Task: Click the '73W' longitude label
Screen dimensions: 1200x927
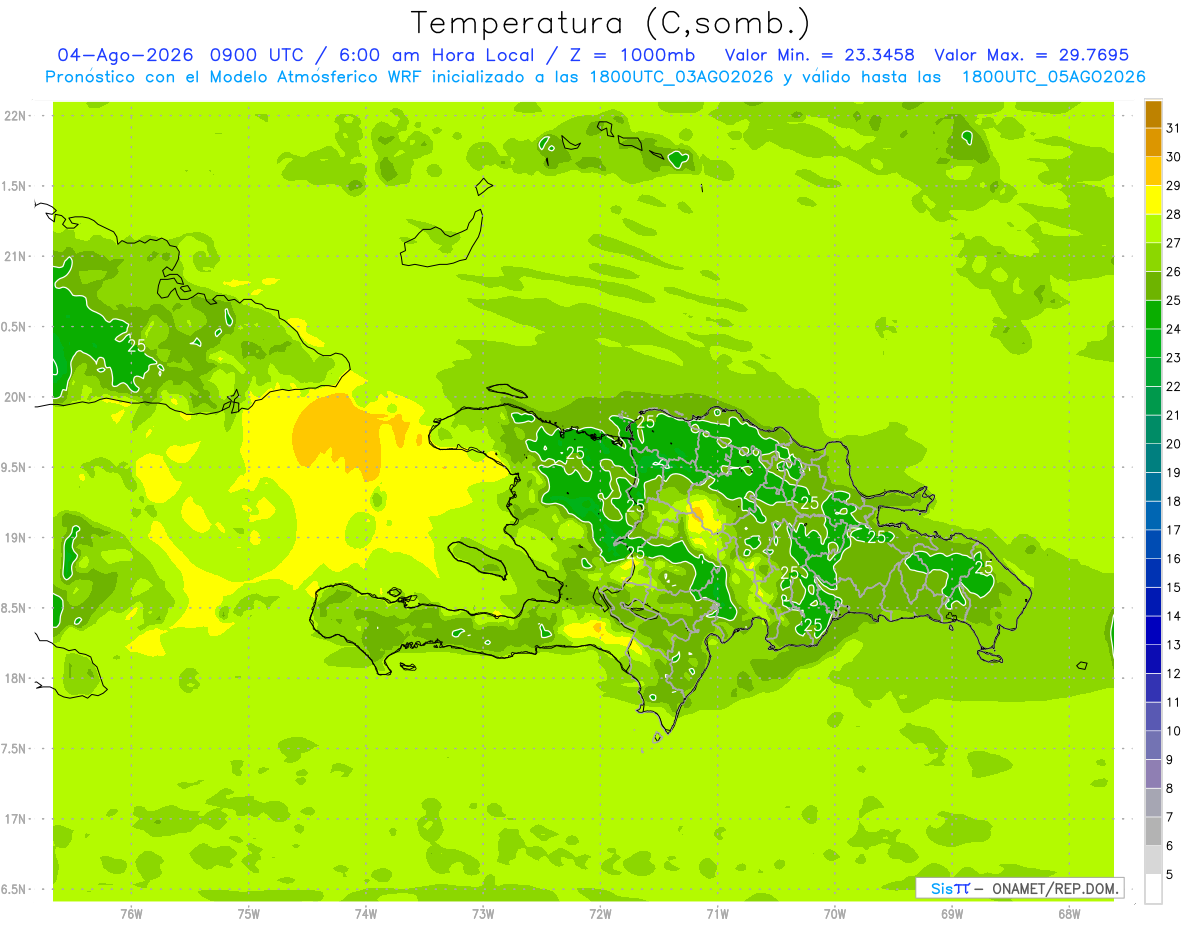Action: click(483, 913)
